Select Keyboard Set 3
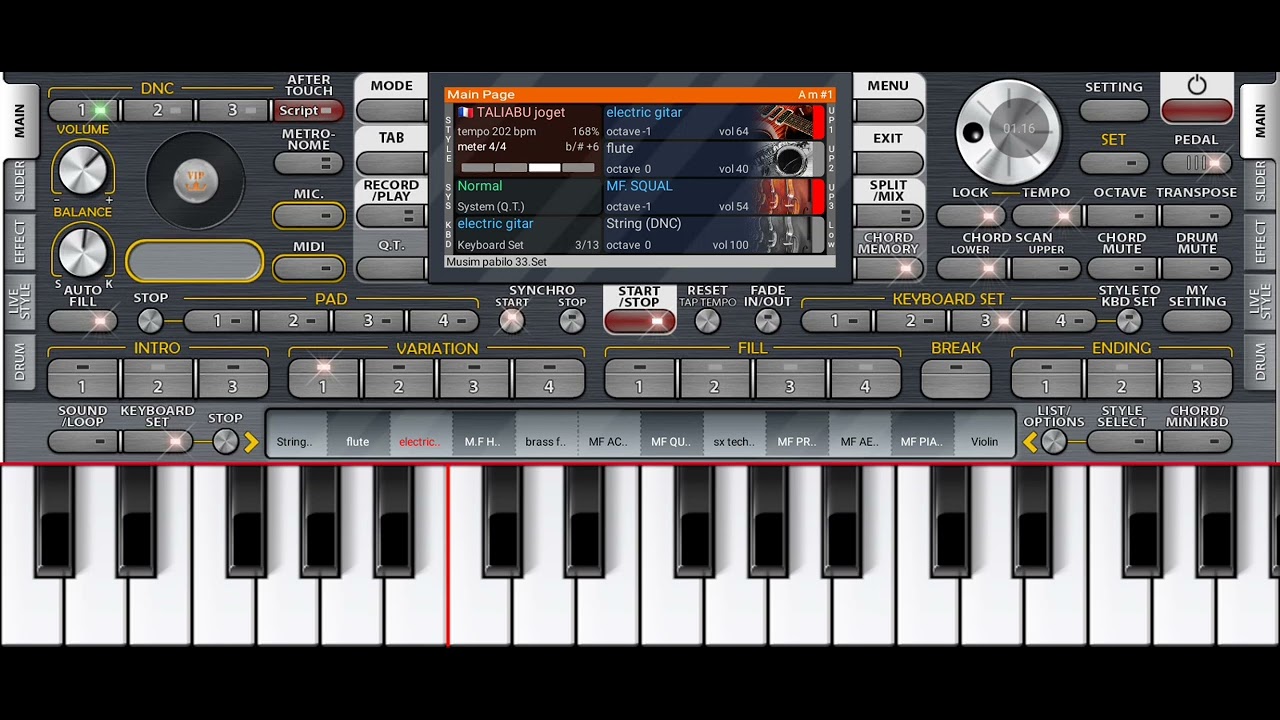 pos(986,321)
